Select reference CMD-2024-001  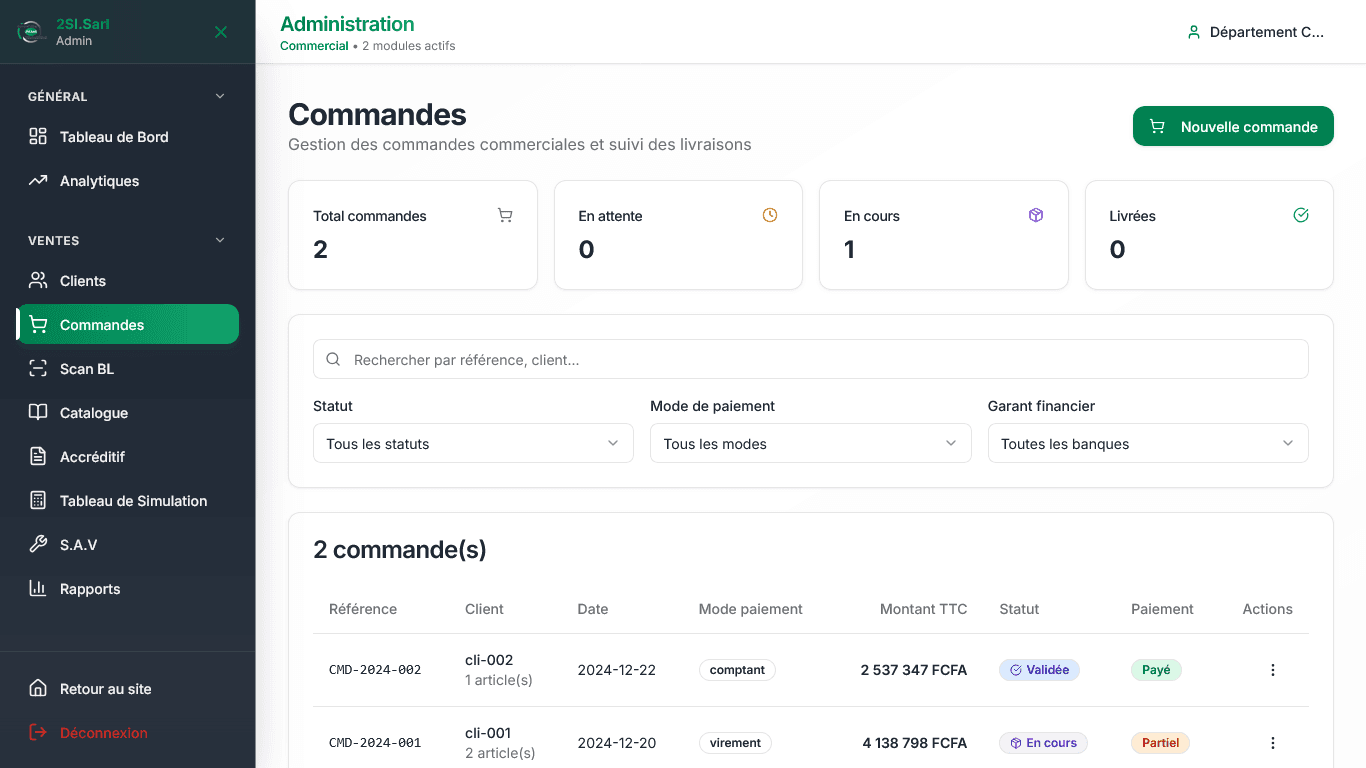click(x=375, y=743)
